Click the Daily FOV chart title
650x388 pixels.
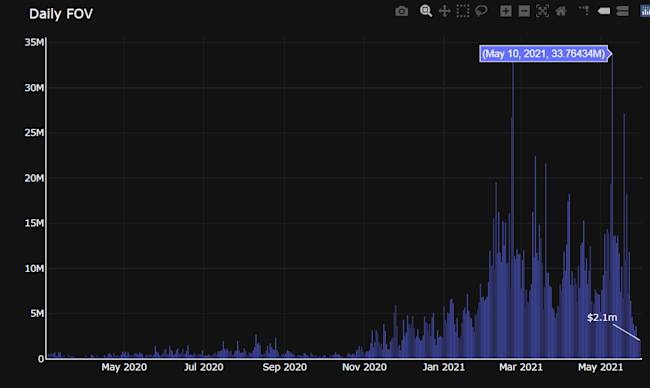(61, 14)
